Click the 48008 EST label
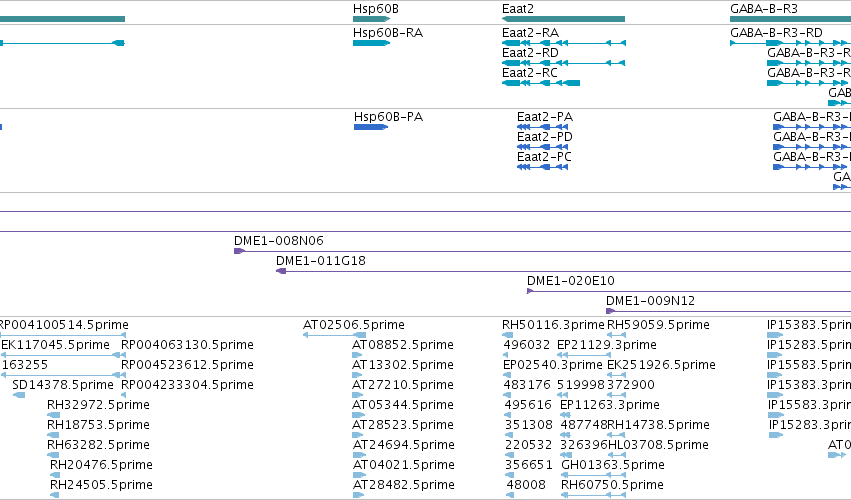 click(526, 485)
